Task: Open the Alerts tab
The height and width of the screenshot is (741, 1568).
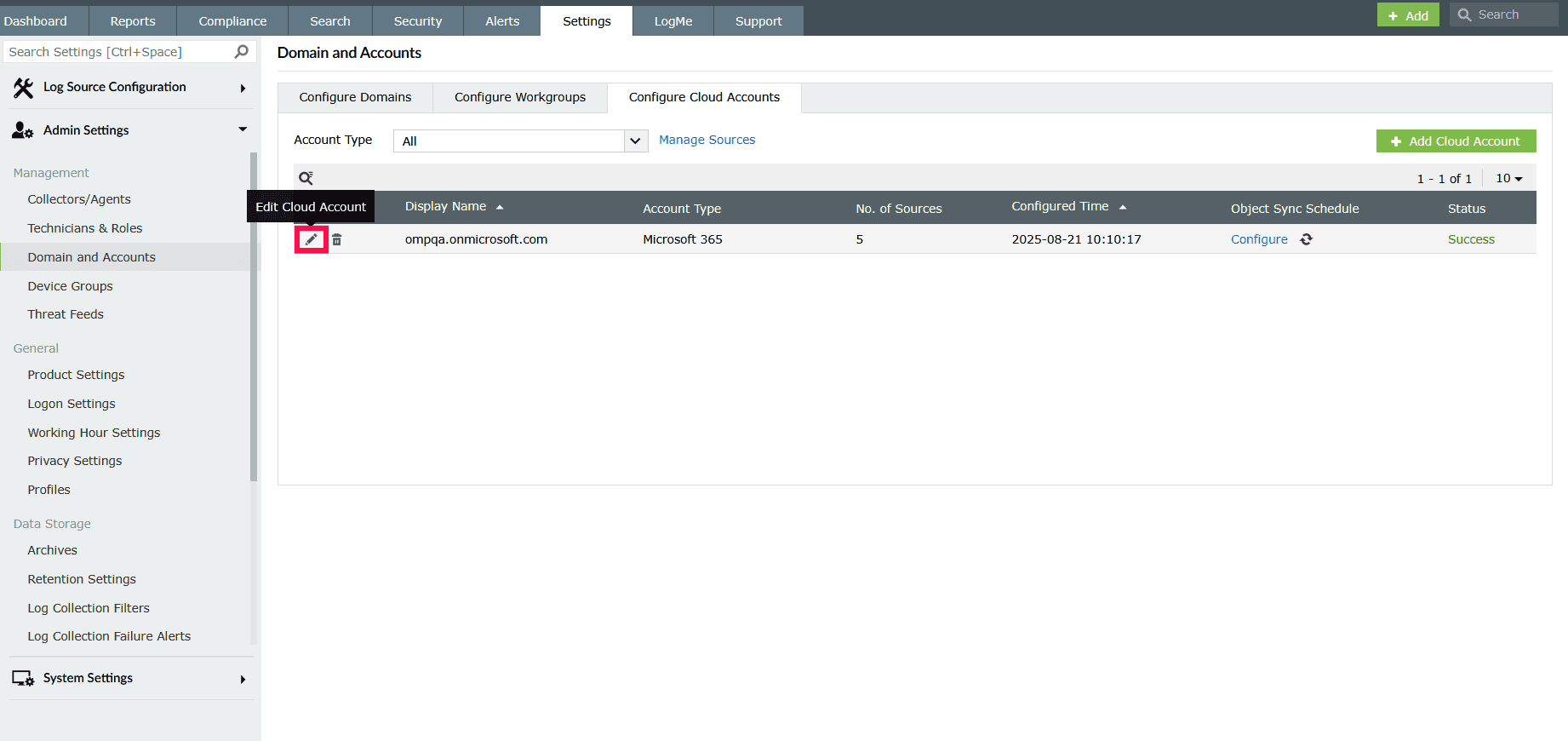Action: pyautogui.click(x=502, y=21)
